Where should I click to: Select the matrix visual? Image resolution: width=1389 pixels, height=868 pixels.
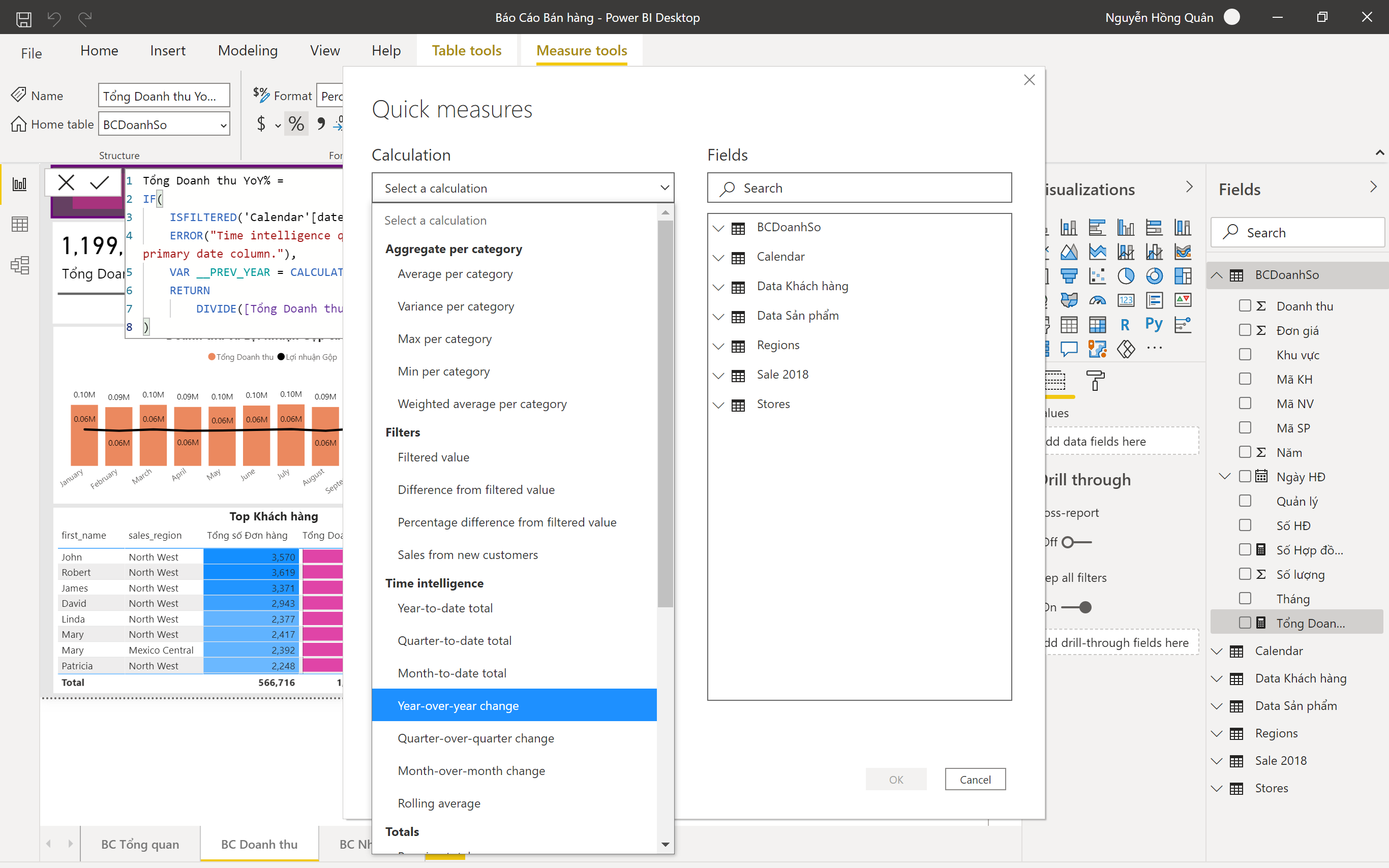[x=1097, y=325]
